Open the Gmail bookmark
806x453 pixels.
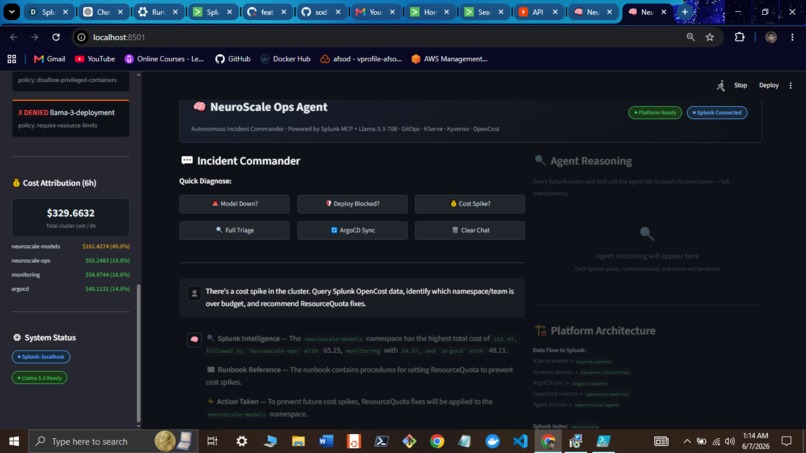[x=49, y=59]
